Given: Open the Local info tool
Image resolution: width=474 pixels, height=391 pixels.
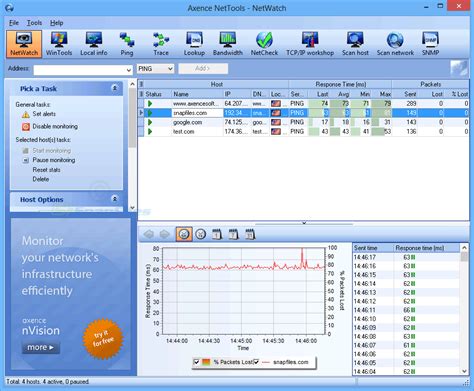Looking at the screenshot, I should click(94, 44).
